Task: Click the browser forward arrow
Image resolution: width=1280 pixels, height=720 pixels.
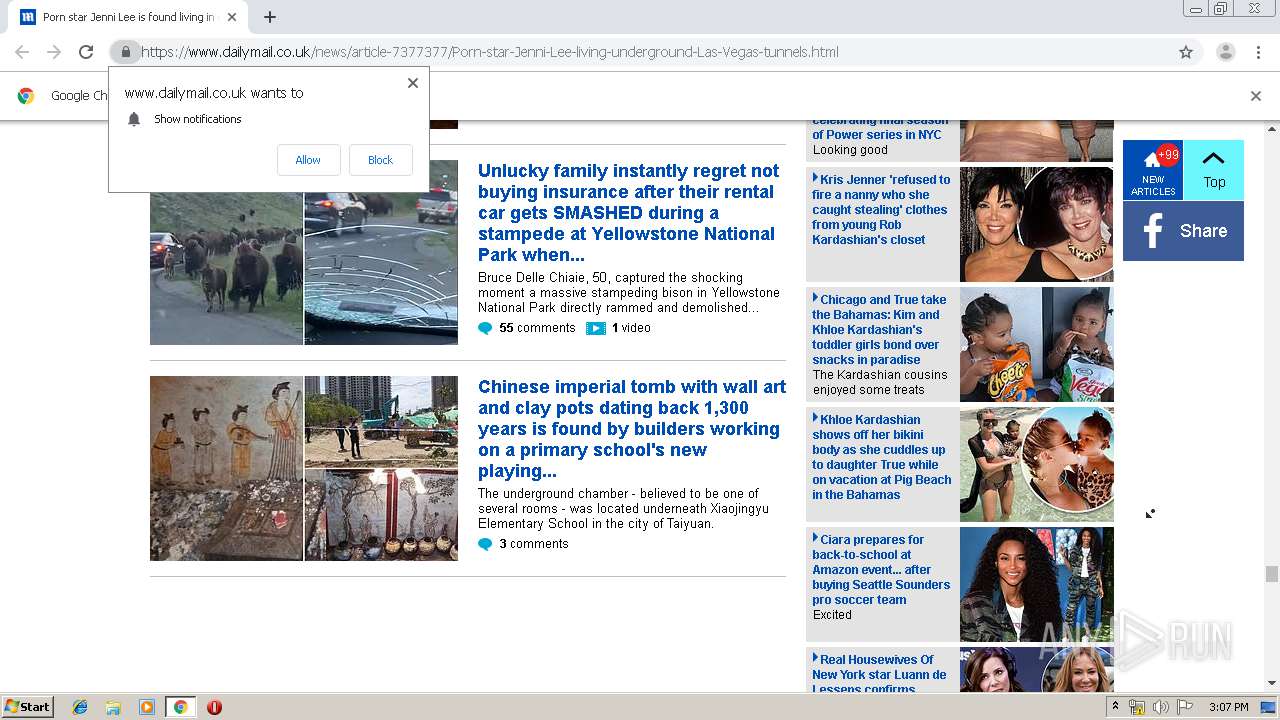Action: (54, 52)
